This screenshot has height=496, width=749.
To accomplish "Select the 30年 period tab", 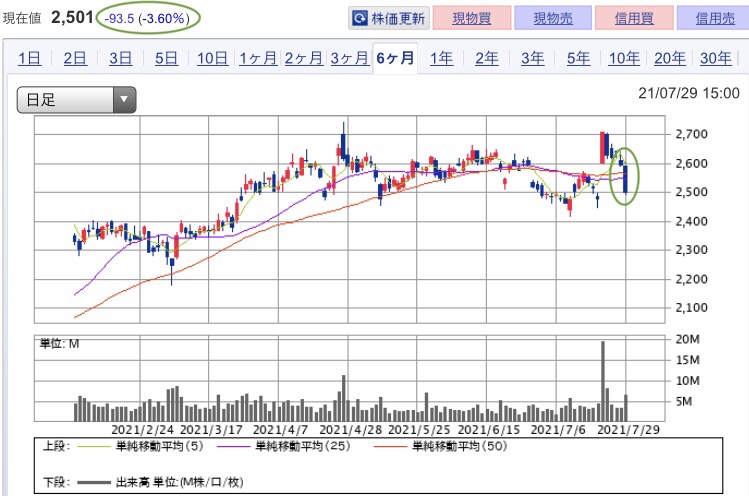I will pos(715,58).
